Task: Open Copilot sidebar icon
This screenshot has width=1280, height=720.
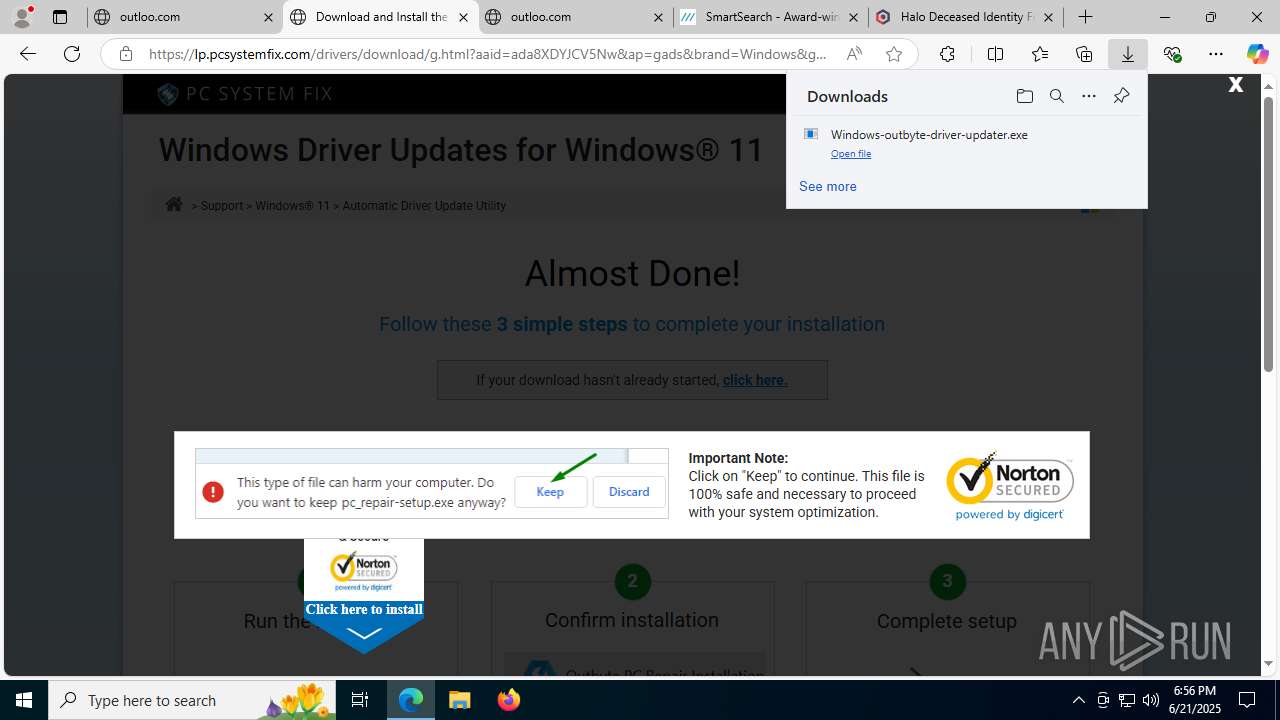Action: click(x=1257, y=54)
